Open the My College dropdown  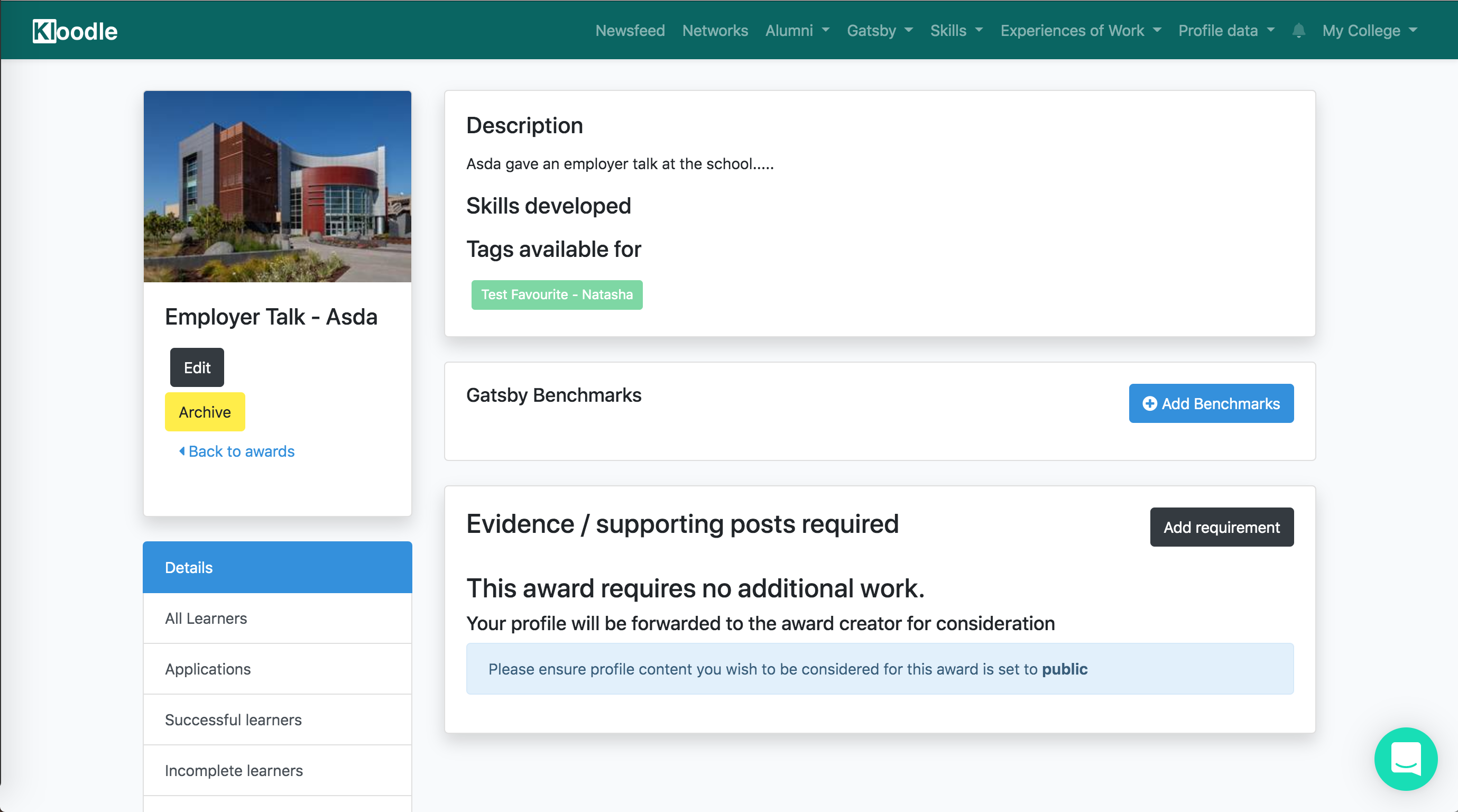click(x=1370, y=31)
